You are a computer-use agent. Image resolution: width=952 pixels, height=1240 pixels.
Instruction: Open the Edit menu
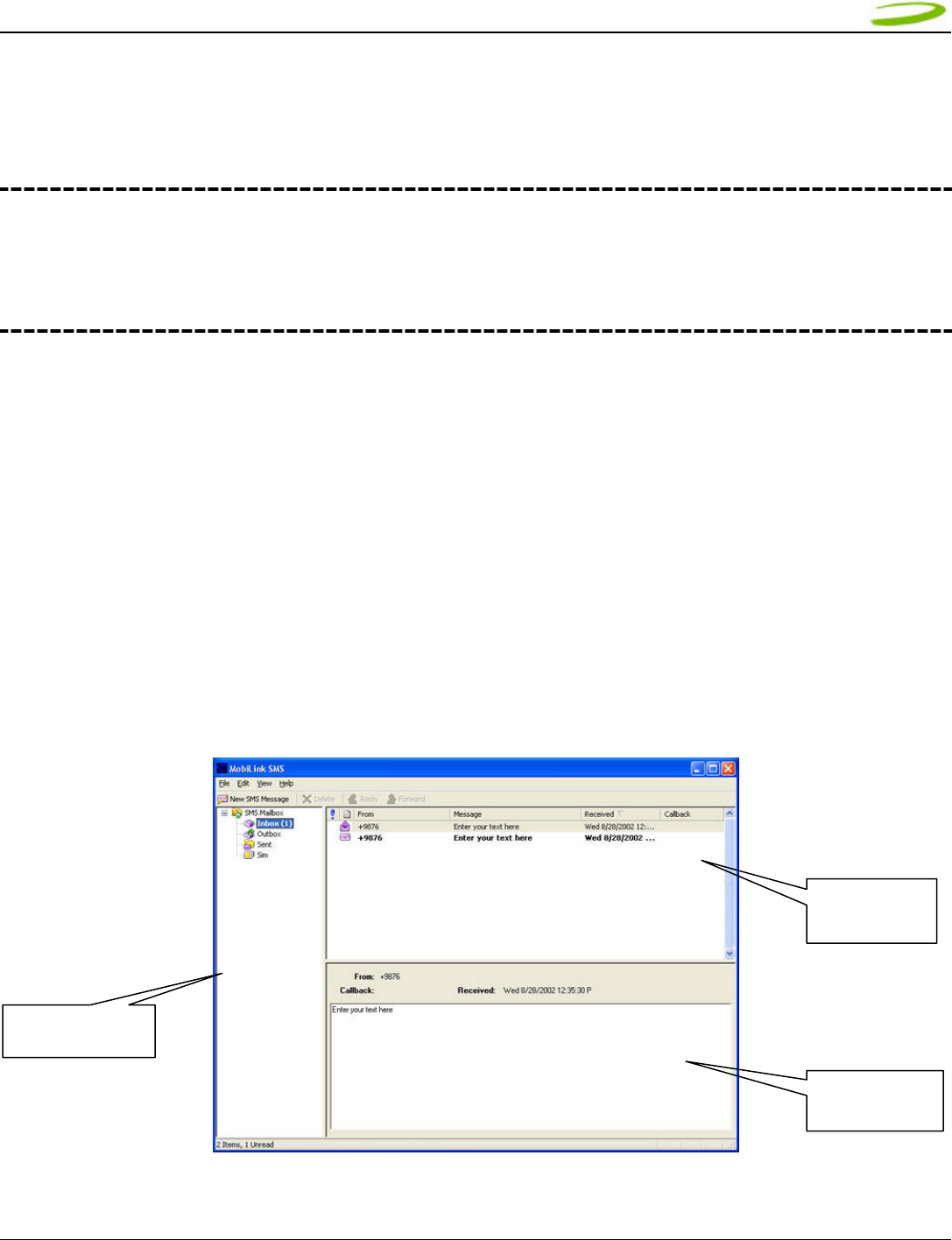point(243,784)
